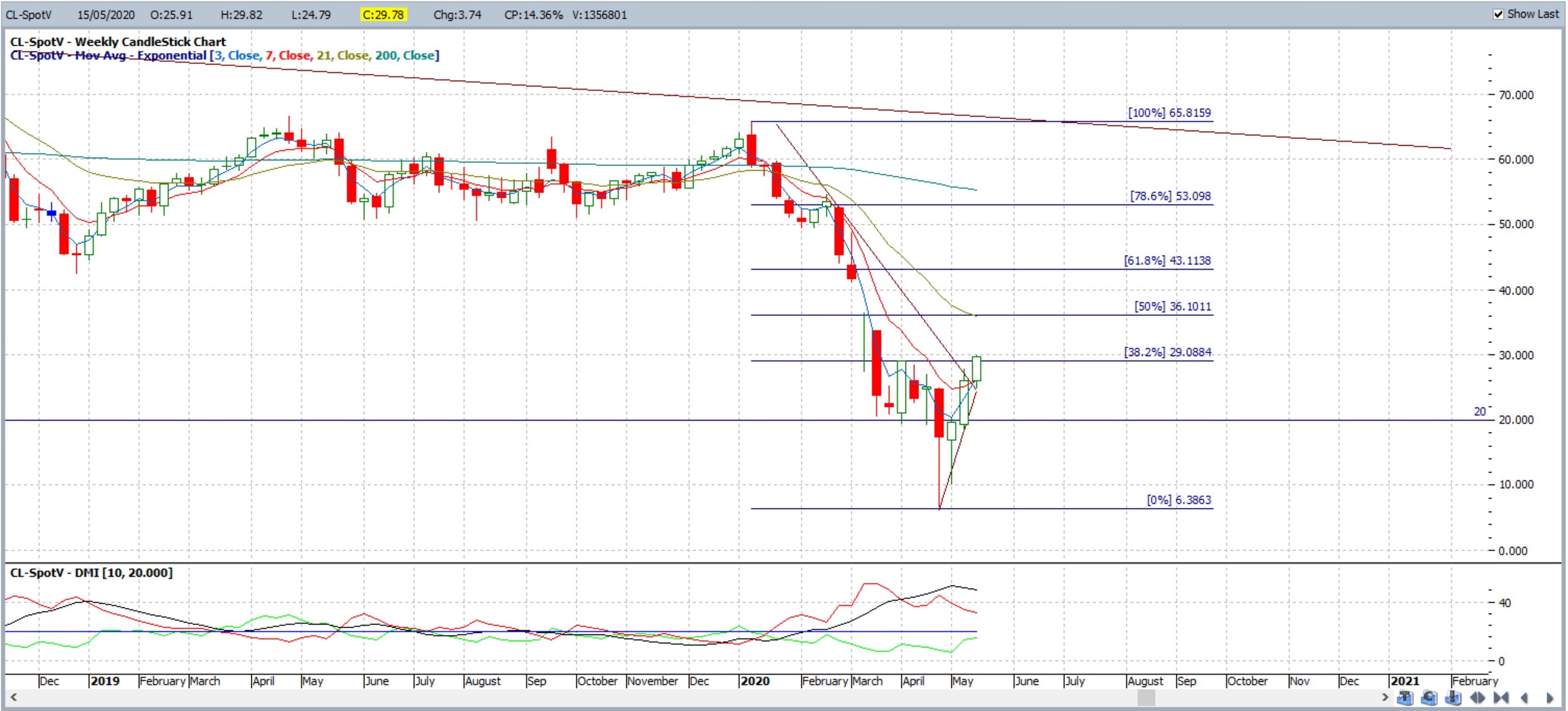Click the latest green candlestick in May 2020

click(977, 369)
